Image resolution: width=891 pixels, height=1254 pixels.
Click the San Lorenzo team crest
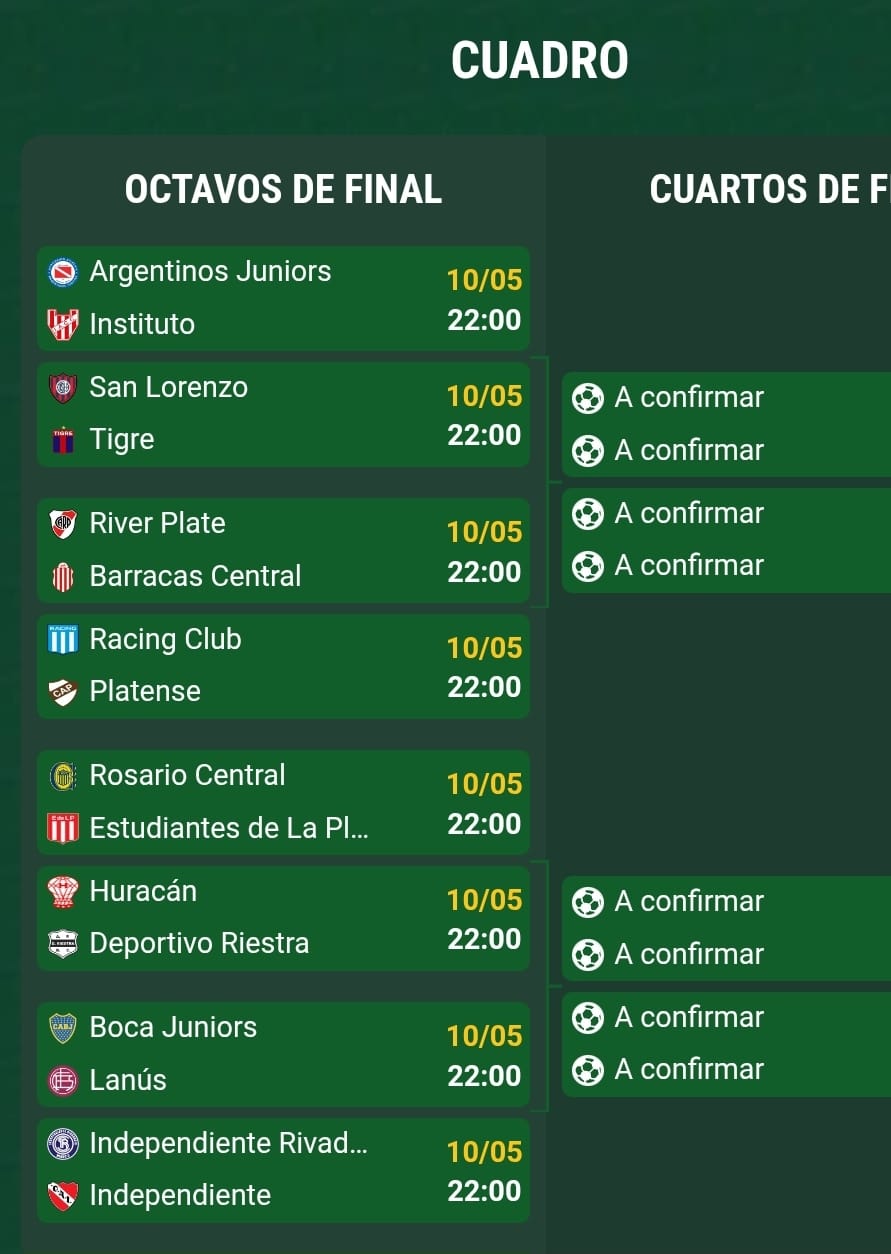(x=63, y=388)
